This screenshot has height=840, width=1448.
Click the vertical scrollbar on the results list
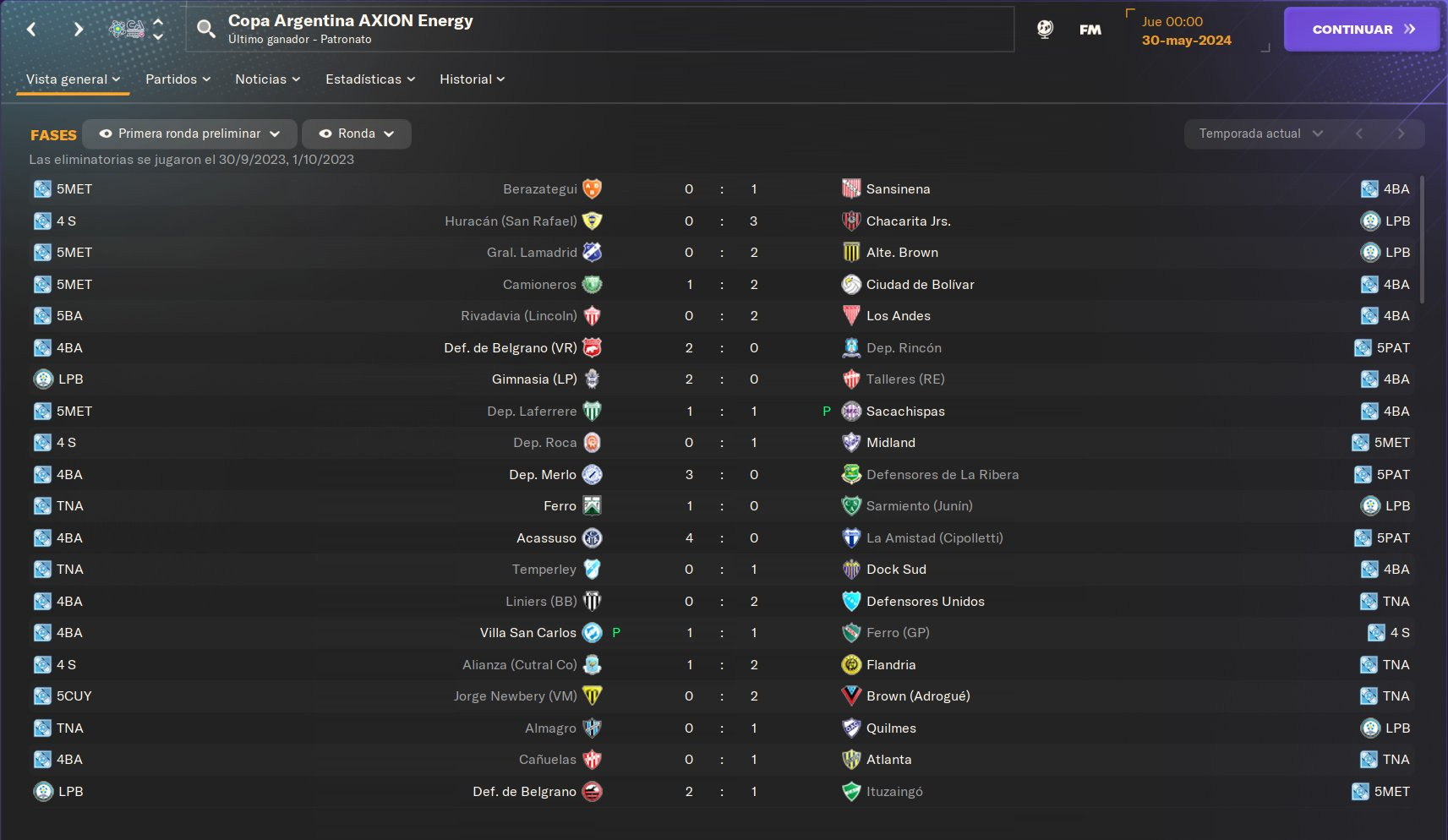pyautogui.click(x=1422, y=239)
